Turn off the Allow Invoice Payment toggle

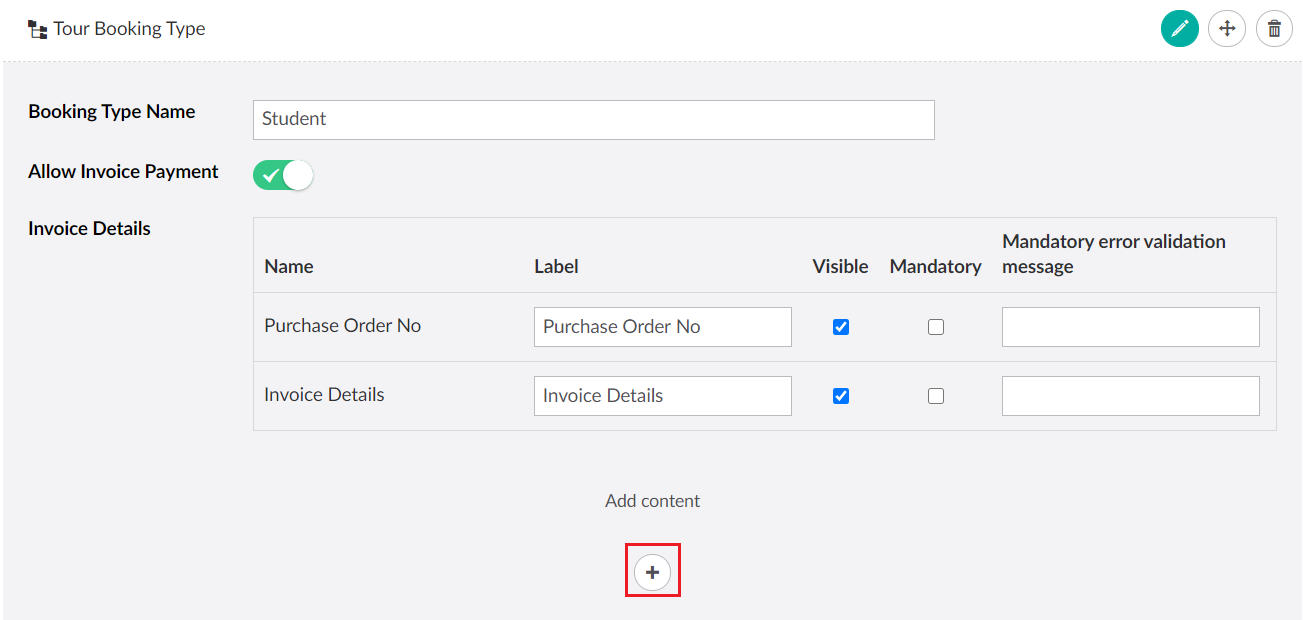pyautogui.click(x=283, y=176)
